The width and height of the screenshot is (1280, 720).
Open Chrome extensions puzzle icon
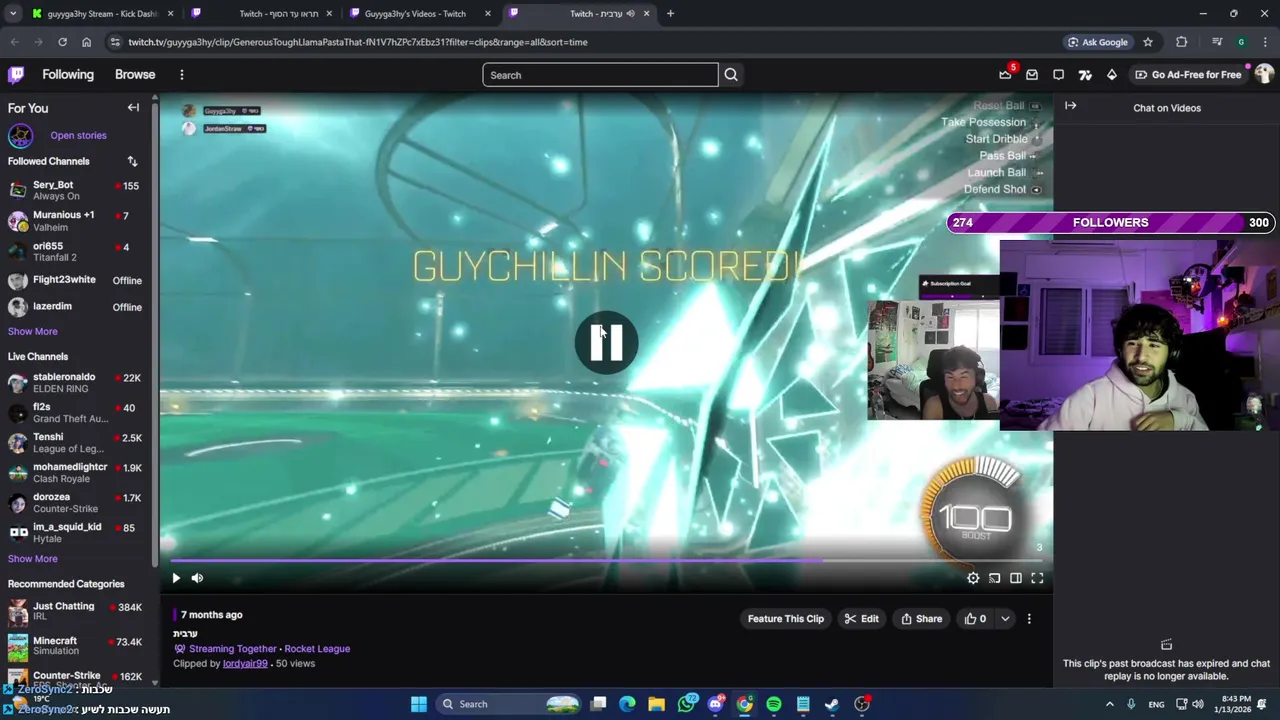click(1182, 42)
